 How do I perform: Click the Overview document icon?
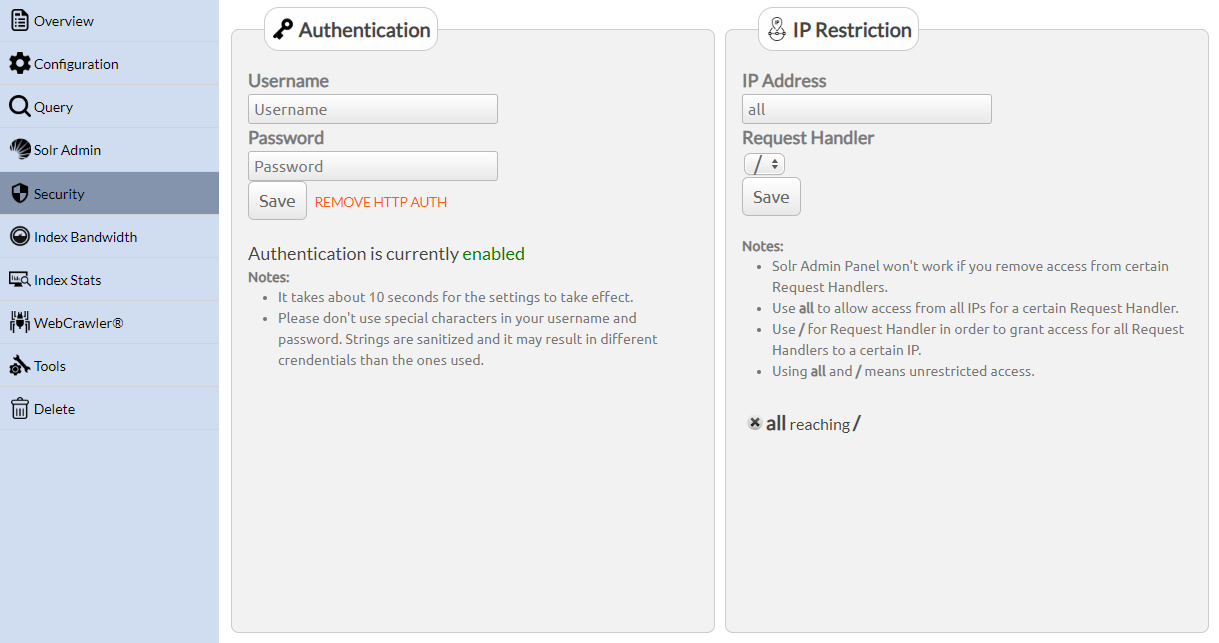(20, 21)
